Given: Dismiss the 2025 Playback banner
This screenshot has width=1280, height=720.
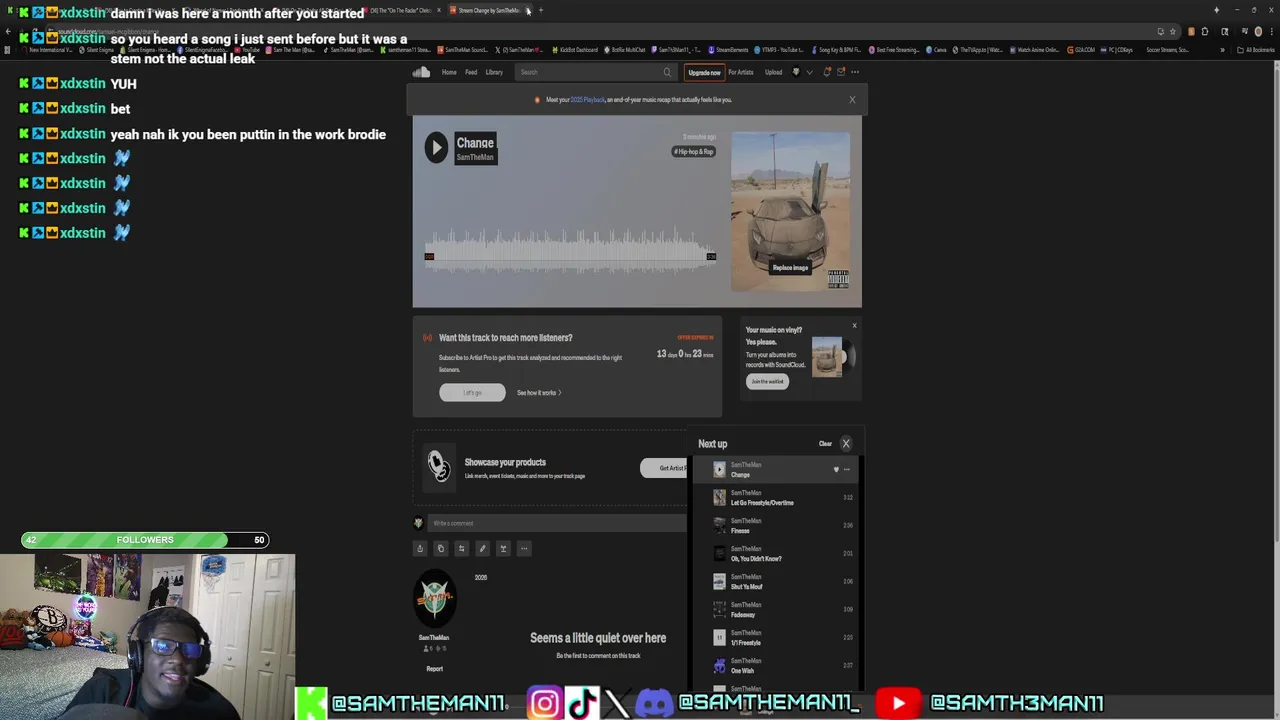Looking at the screenshot, I should [x=852, y=100].
